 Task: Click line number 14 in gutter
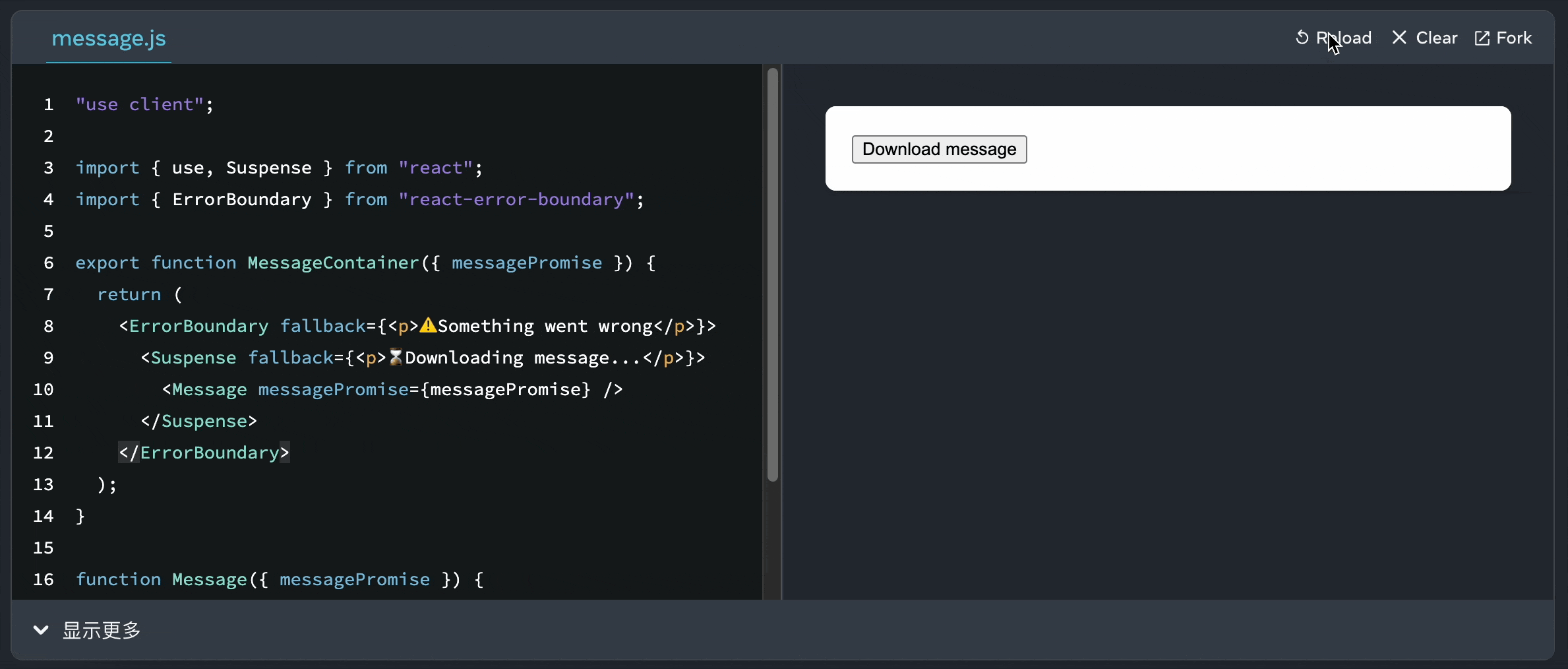(44, 516)
